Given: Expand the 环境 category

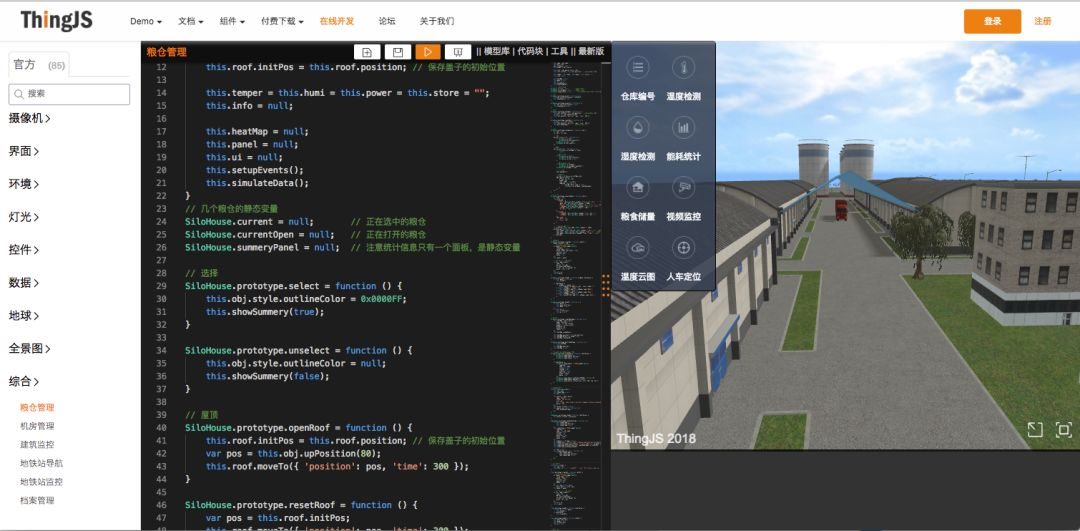Looking at the screenshot, I should click(24, 184).
